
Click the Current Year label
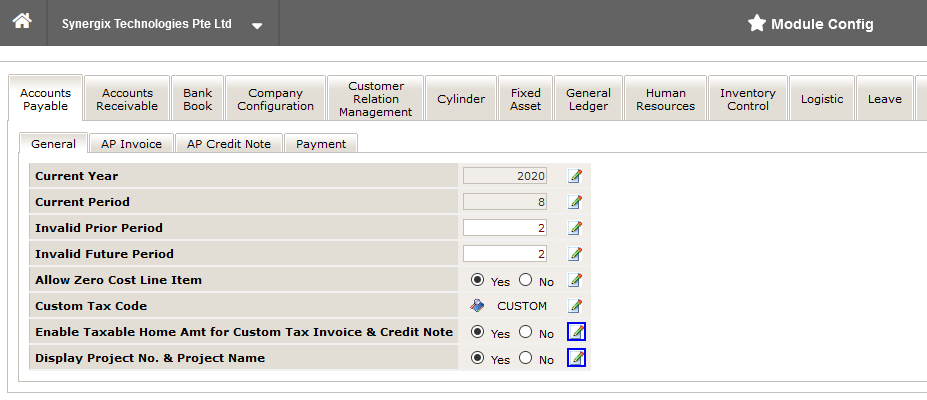tap(76, 176)
